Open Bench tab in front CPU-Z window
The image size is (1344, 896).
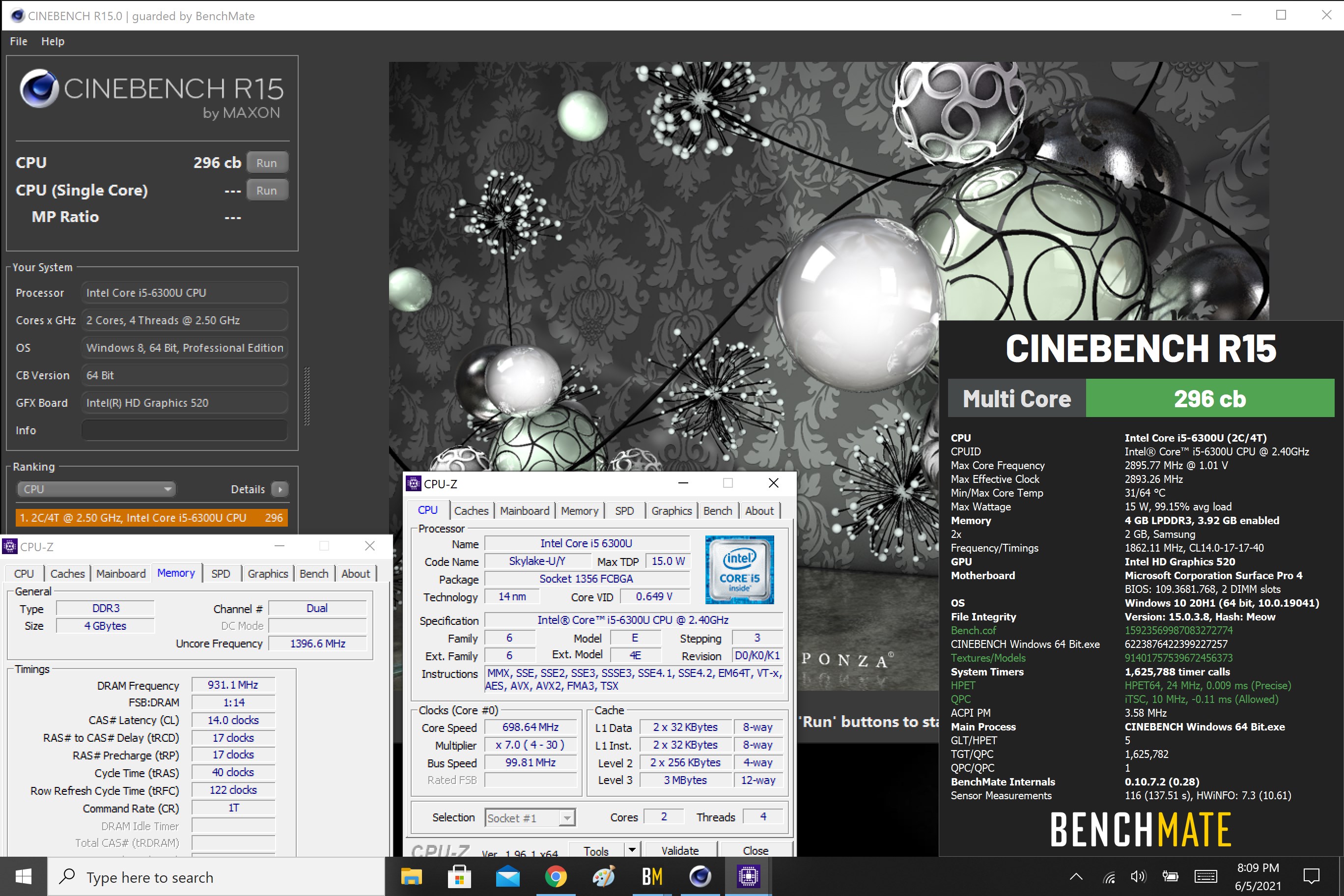click(717, 511)
